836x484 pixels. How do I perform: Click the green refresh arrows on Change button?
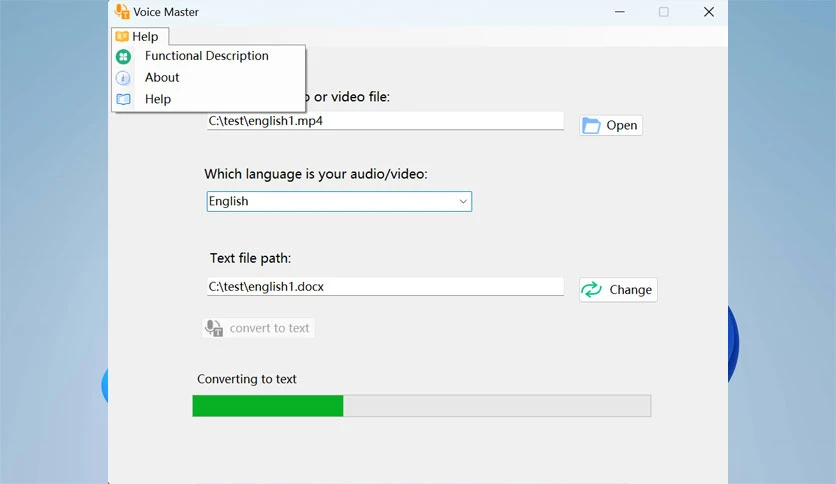(x=591, y=289)
